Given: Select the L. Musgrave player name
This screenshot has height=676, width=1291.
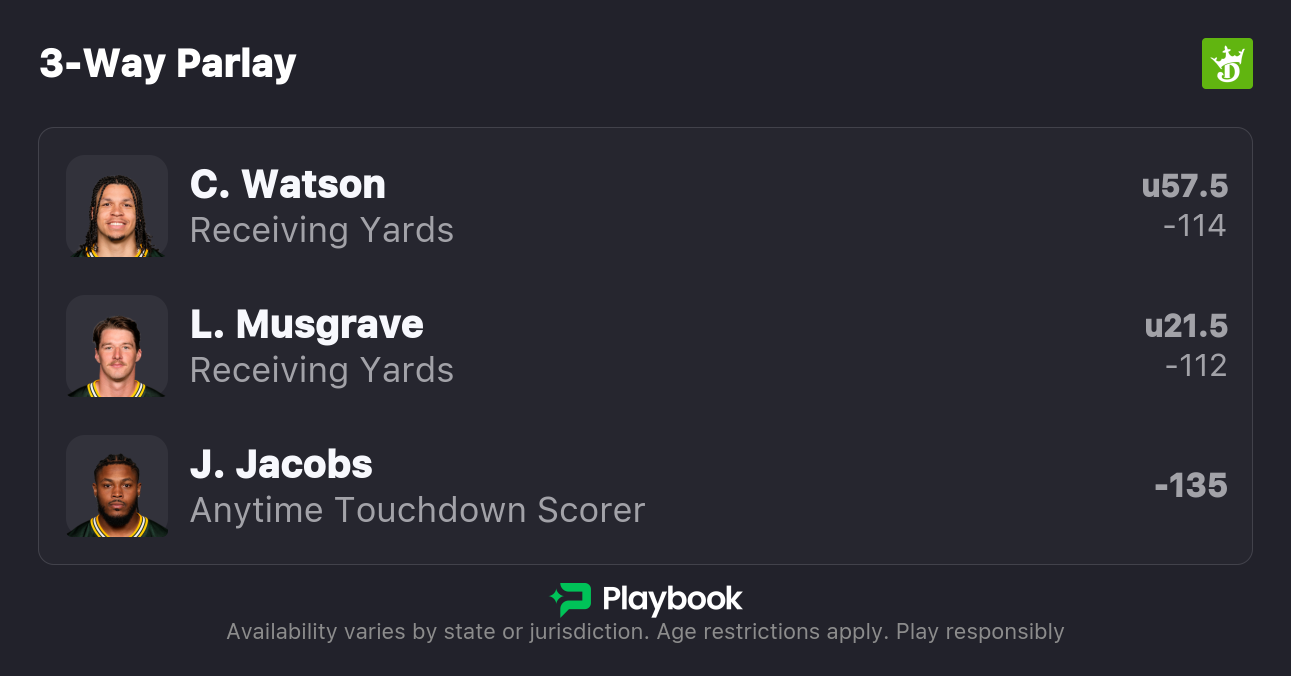Looking at the screenshot, I should [x=307, y=325].
